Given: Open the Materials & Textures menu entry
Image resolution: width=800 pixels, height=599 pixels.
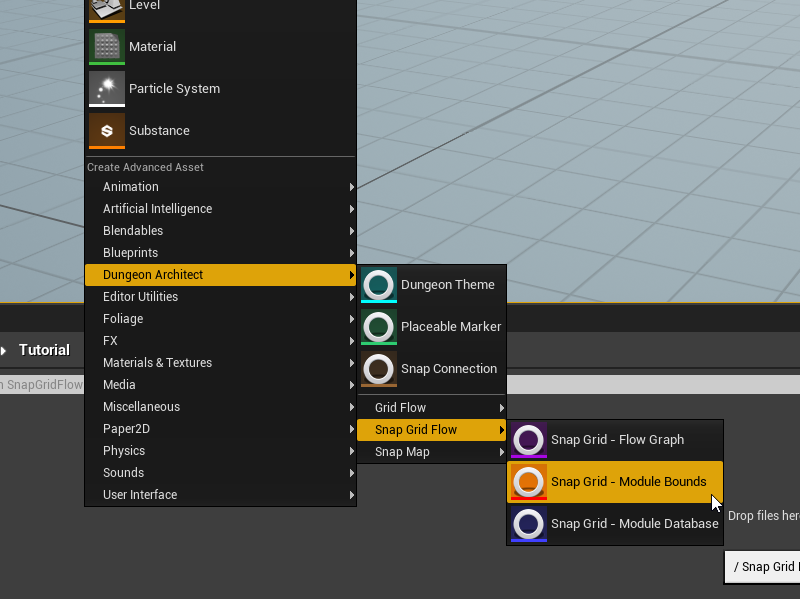Looking at the screenshot, I should point(220,363).
